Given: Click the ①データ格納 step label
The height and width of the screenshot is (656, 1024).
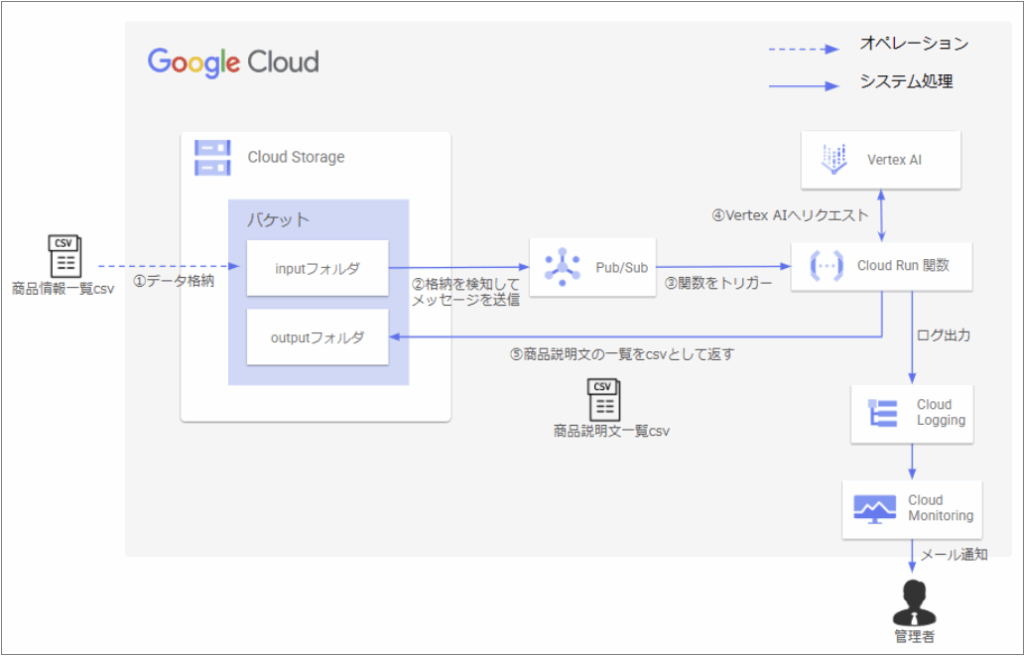Looking at the screenshot, I should click(x=173, y=284).
